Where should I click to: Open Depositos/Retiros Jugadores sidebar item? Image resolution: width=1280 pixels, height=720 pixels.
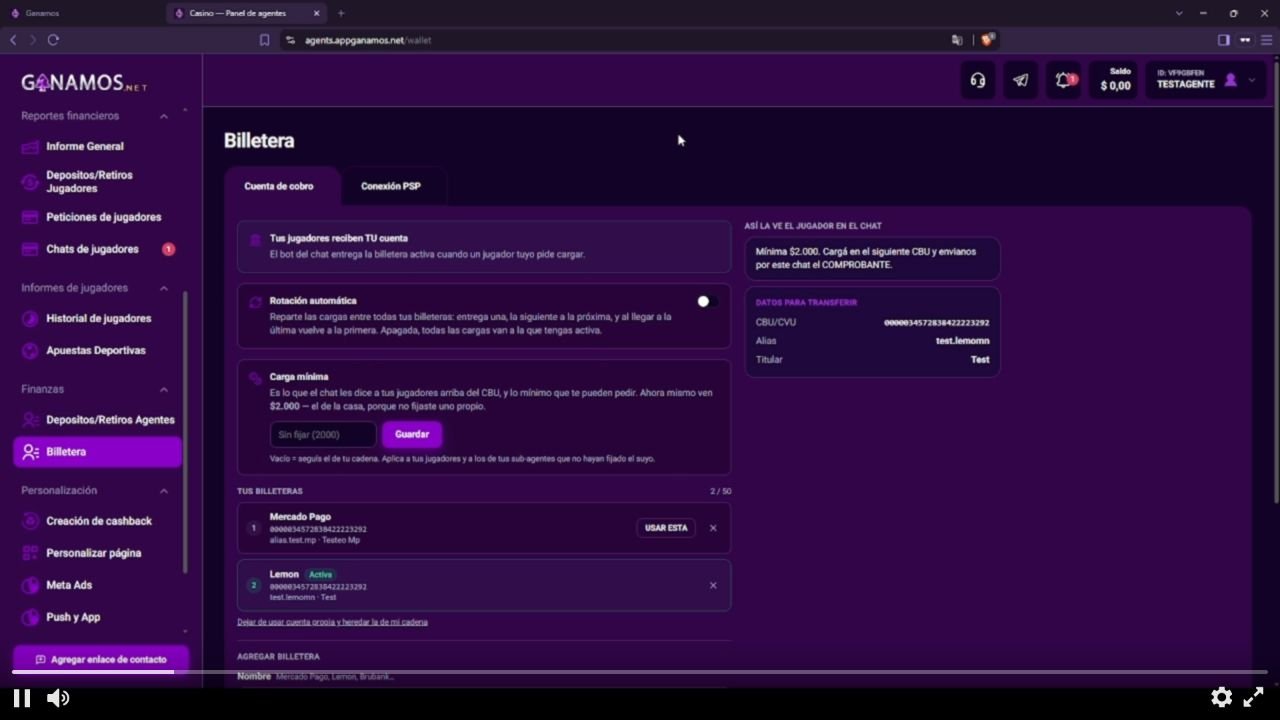click(x=89, y=181)
